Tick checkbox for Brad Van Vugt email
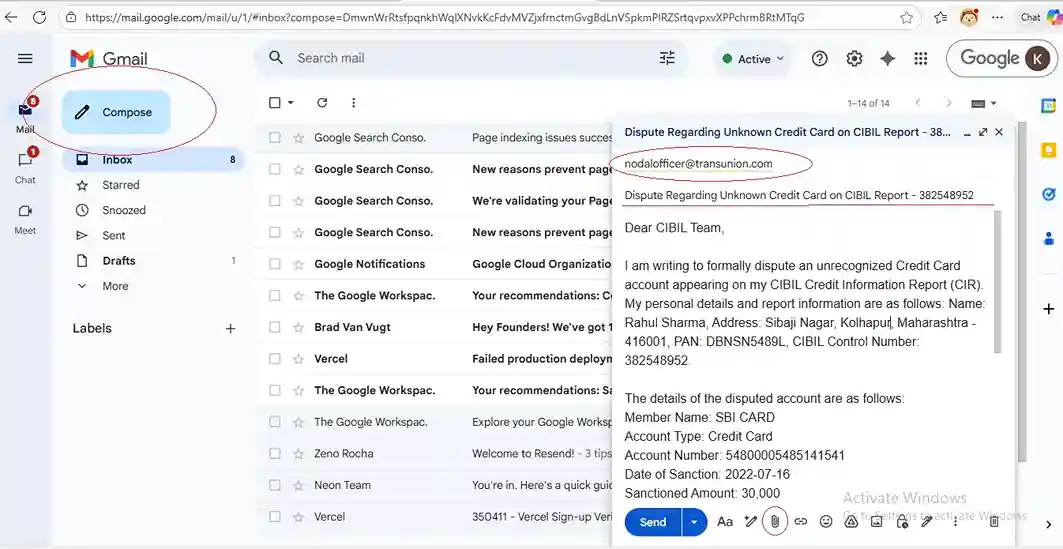Image resolution: width=1063 pixels, height=549 pixels. pos(275,327)
